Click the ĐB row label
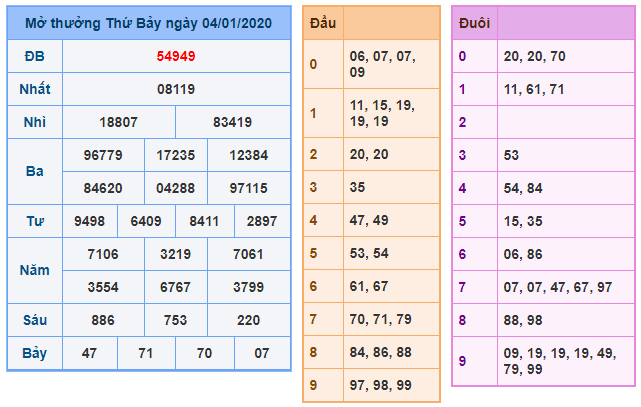 click(34, 56)
